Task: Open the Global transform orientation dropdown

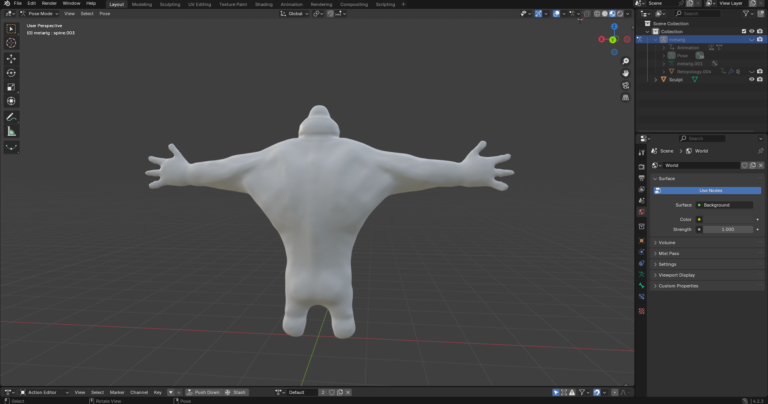Action: point(294,14)
